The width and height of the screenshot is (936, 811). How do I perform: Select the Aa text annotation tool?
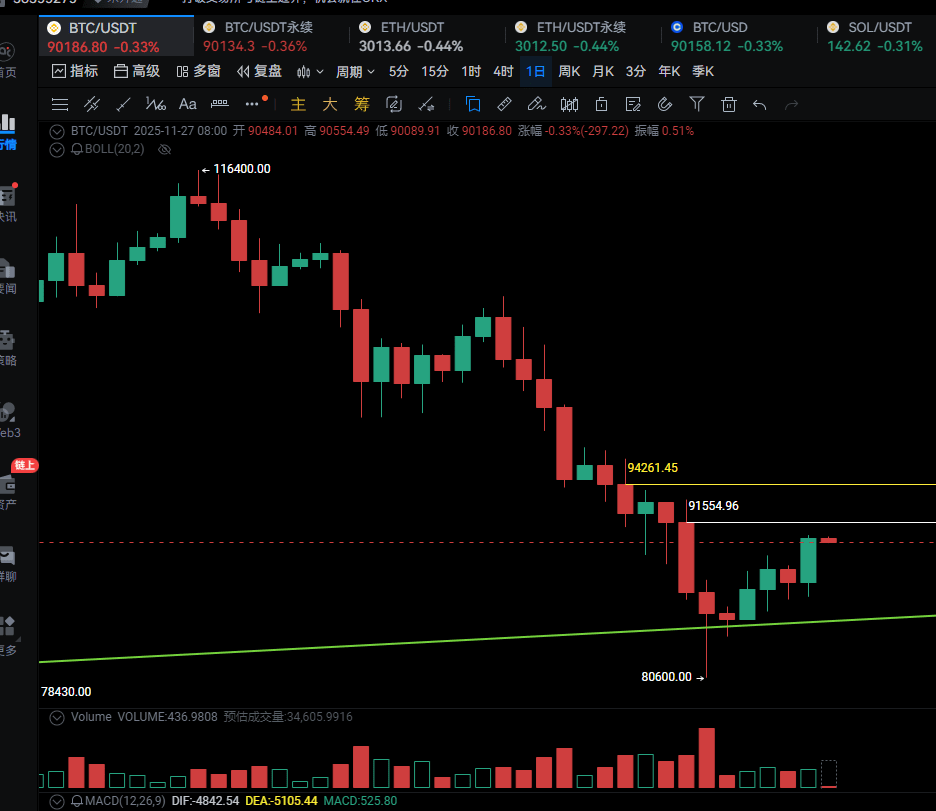point(187,104)
